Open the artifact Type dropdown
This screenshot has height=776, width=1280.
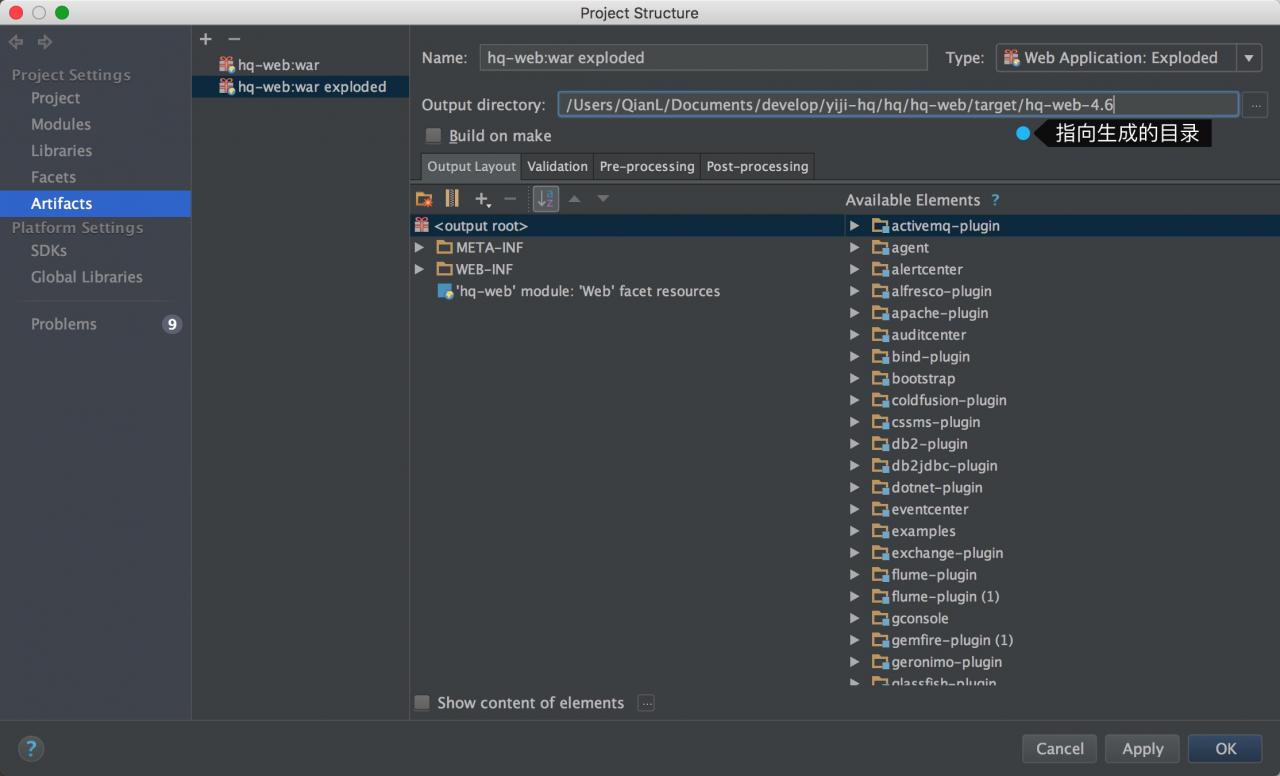click(x=1249, y=58)
